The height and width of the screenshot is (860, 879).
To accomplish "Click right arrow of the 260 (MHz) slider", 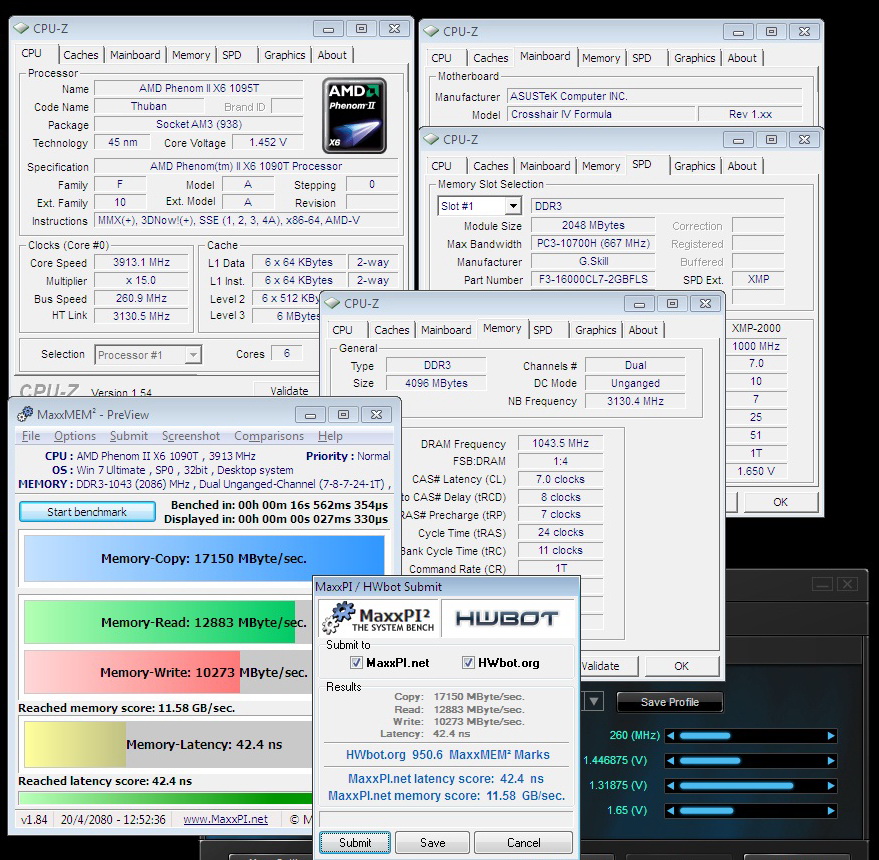I will click(831, 736).
